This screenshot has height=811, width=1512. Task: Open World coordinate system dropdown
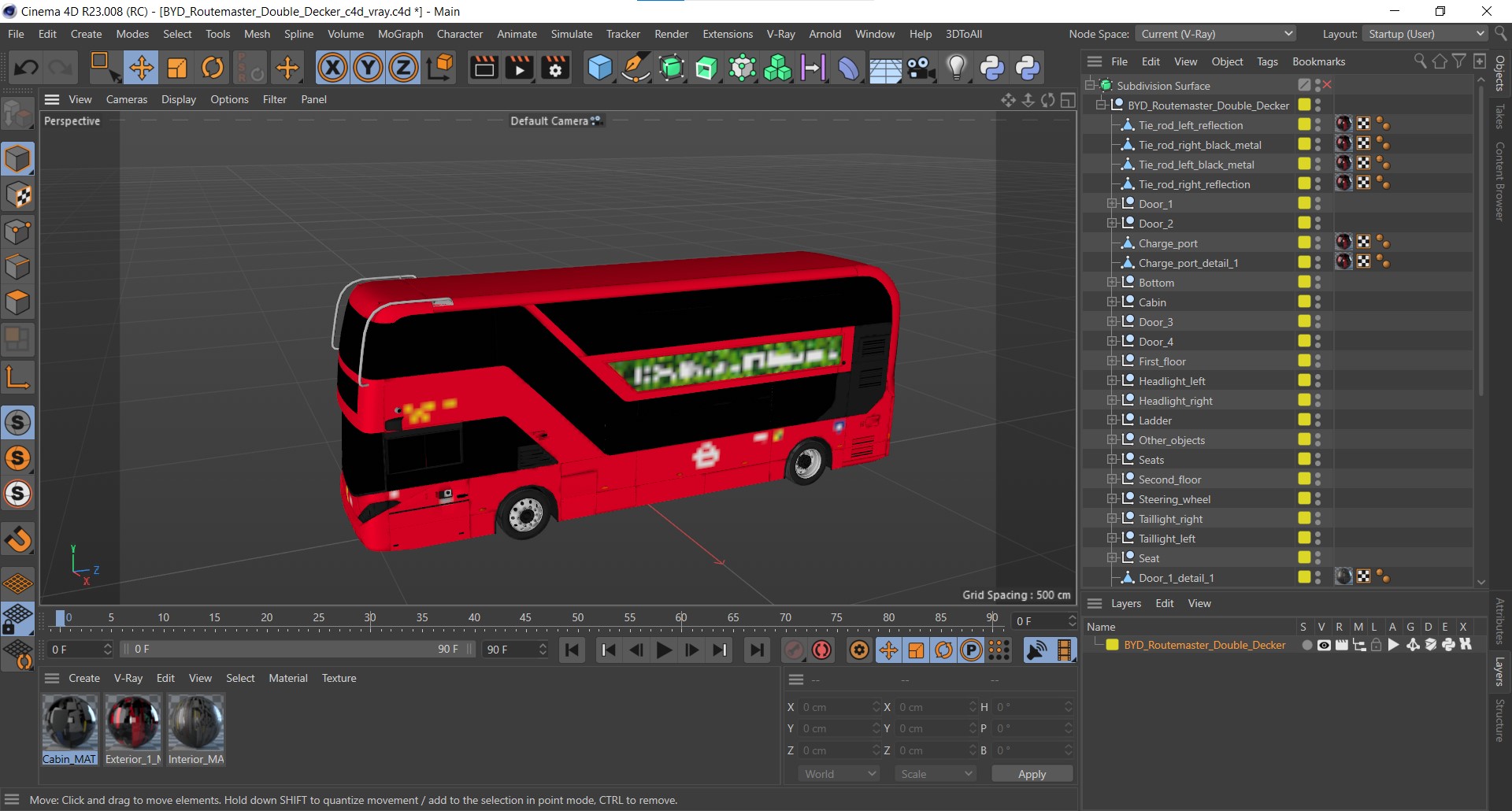click(839, 774)
